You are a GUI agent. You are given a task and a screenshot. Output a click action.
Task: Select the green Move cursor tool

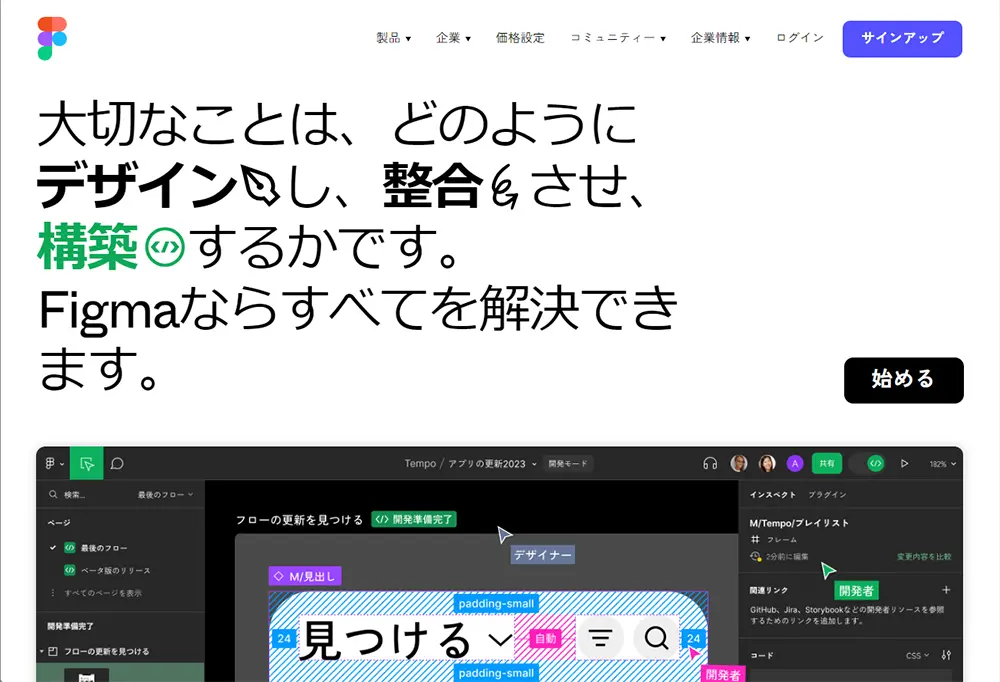coord(87,464)
